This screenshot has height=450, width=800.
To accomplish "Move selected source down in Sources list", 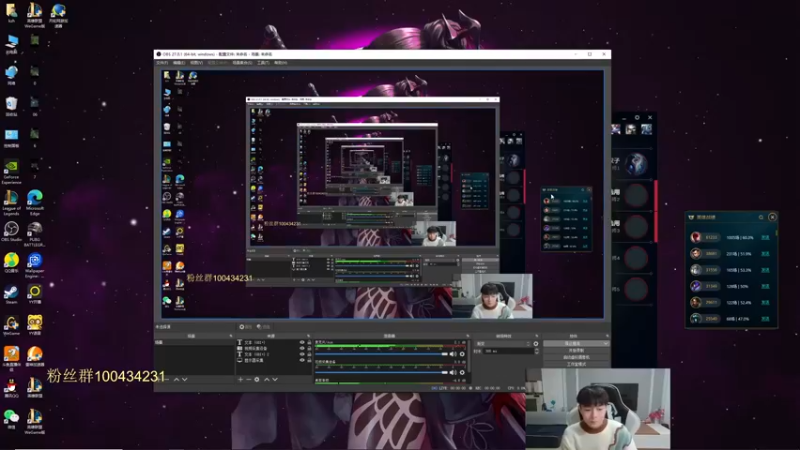I will (x=275, y=380).
